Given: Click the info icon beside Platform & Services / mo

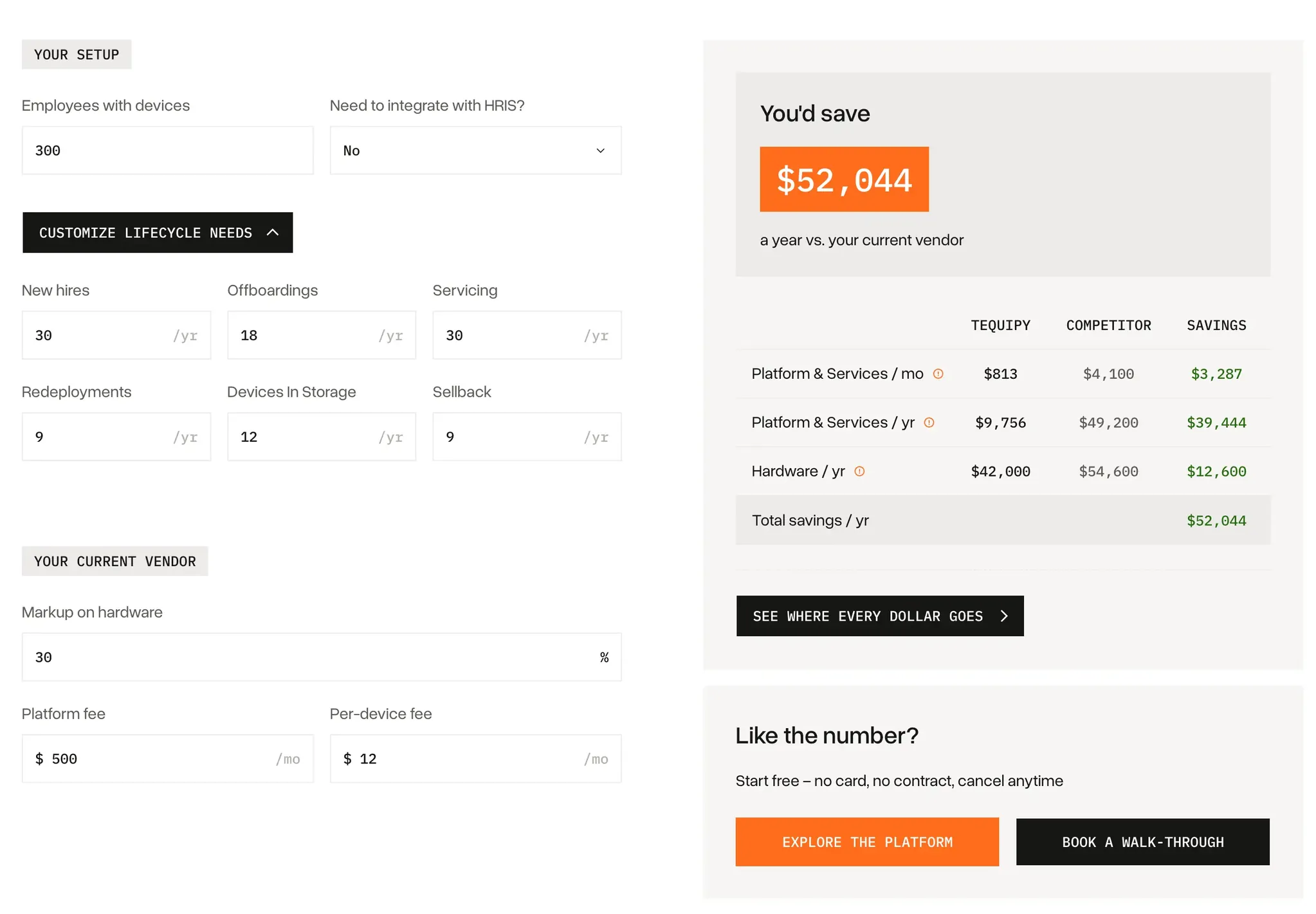Looking at the screenshot, I should tap(938, 374).
